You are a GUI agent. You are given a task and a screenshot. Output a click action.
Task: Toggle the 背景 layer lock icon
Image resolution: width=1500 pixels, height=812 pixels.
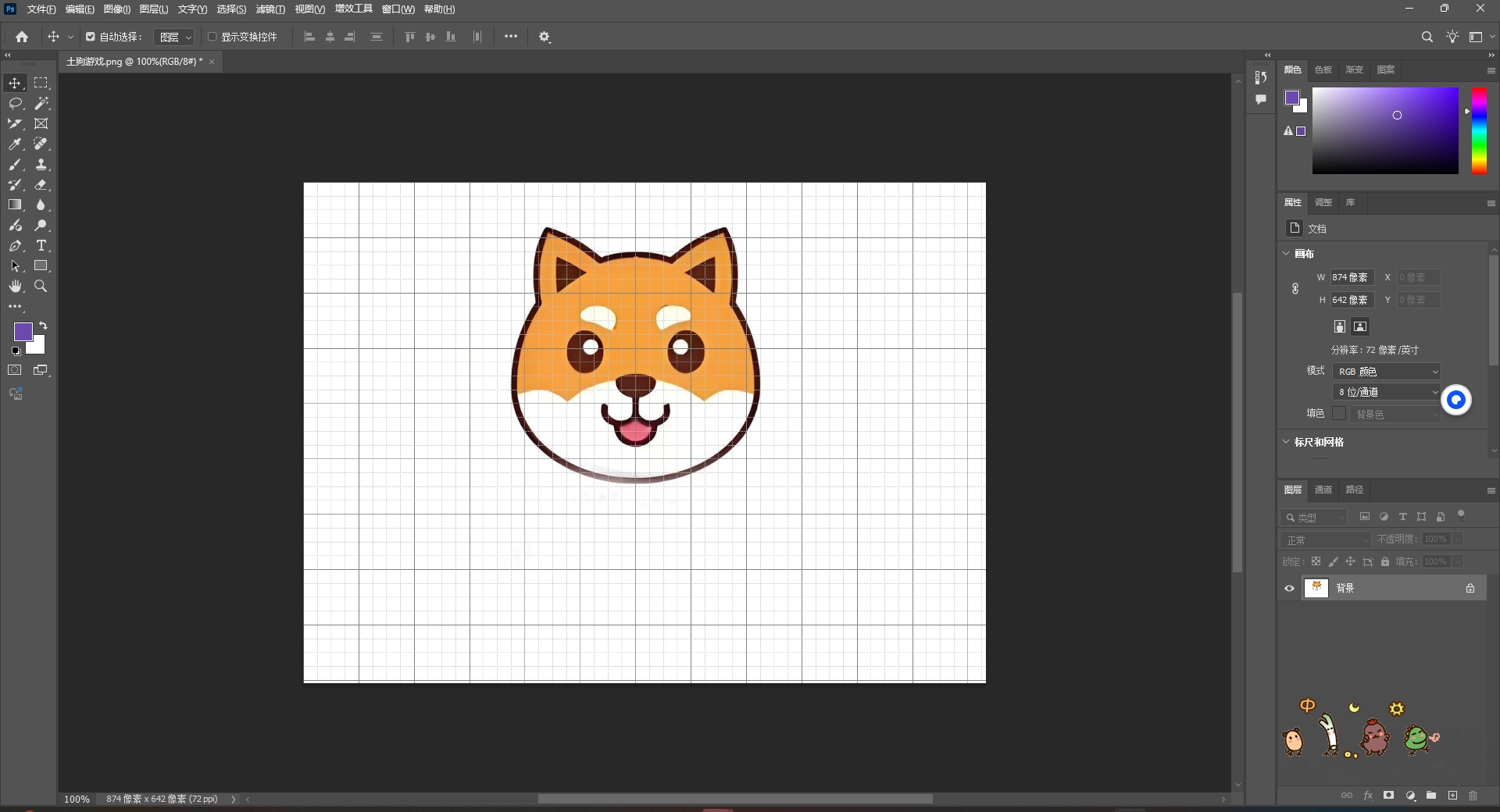coord(1470,588)
